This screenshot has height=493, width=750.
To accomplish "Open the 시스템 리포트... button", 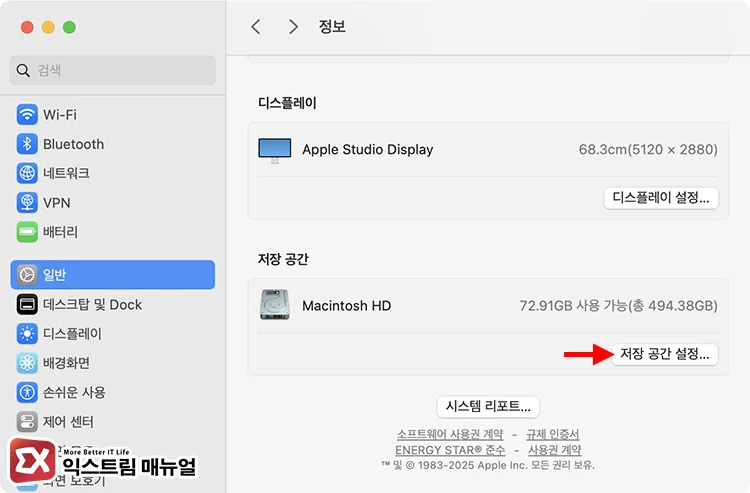I will [488, 406].
